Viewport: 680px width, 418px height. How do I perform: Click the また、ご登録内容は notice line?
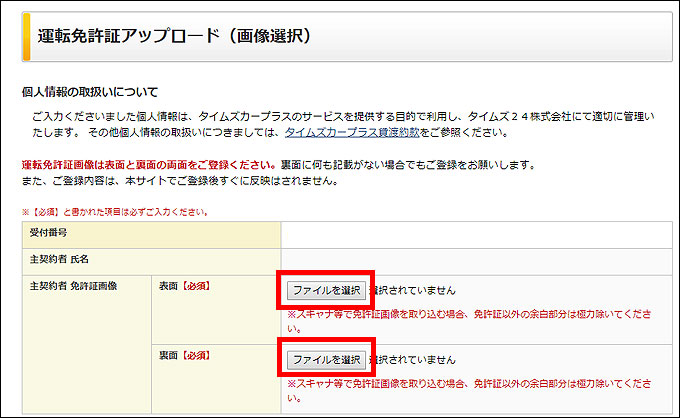point(180,181)
